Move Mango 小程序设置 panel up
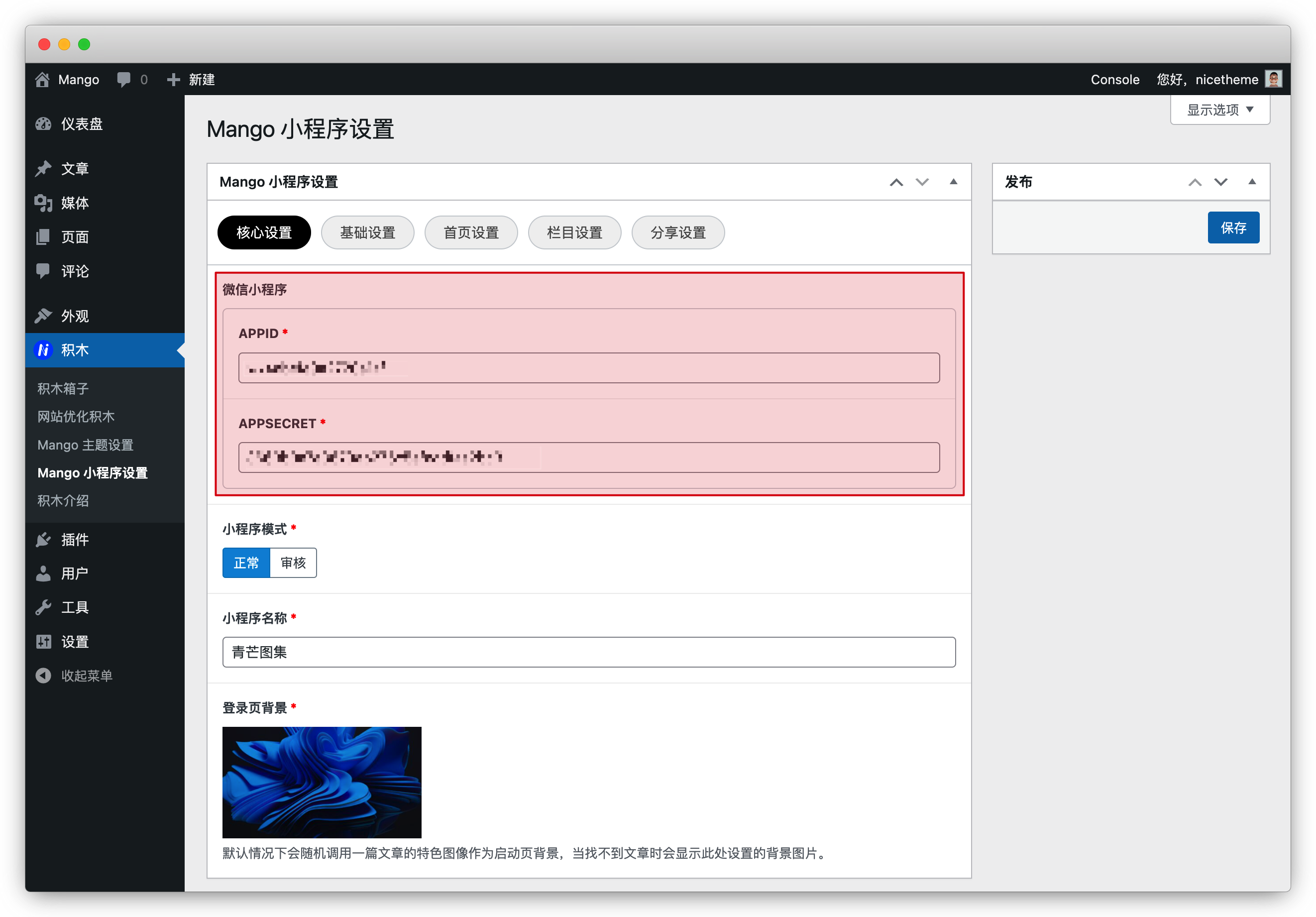1316x917 pixels. click(896, 182)
